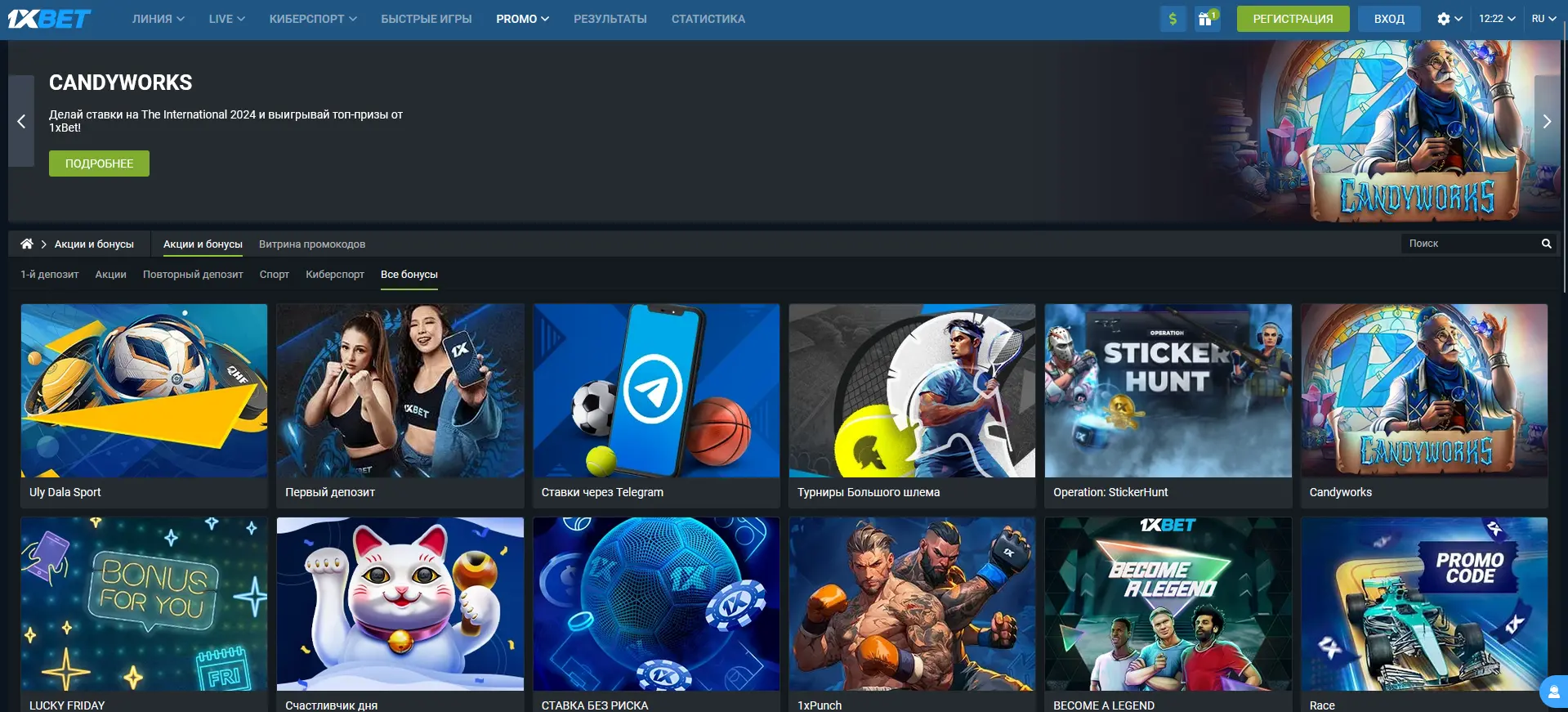Select the Акции filter tab
Image resolution: width=1568 pixels, height=712 pixels.
[110, 275]
